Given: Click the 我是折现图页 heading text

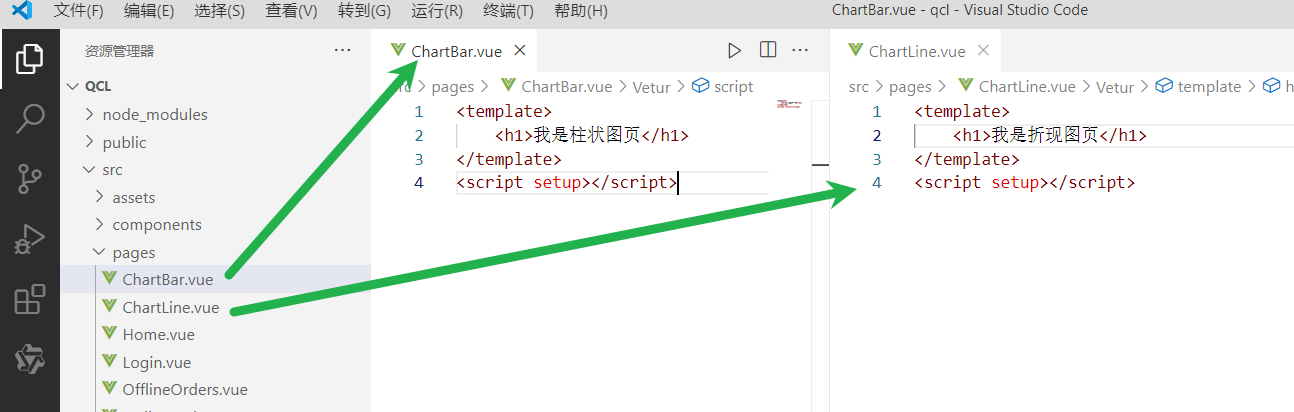Looking at the screenshot, I should pos(1043,135).
